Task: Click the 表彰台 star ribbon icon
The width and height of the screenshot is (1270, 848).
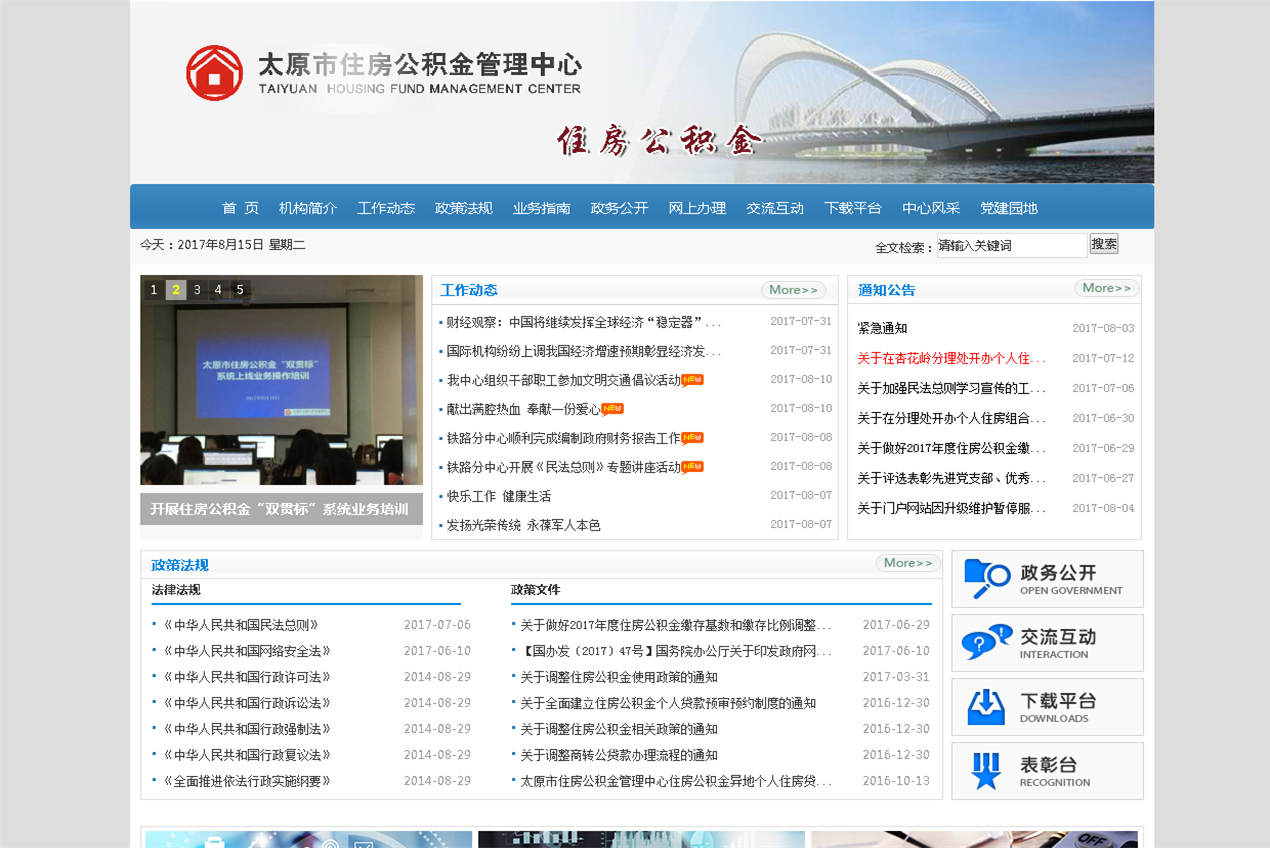Action: coord(986,770)
